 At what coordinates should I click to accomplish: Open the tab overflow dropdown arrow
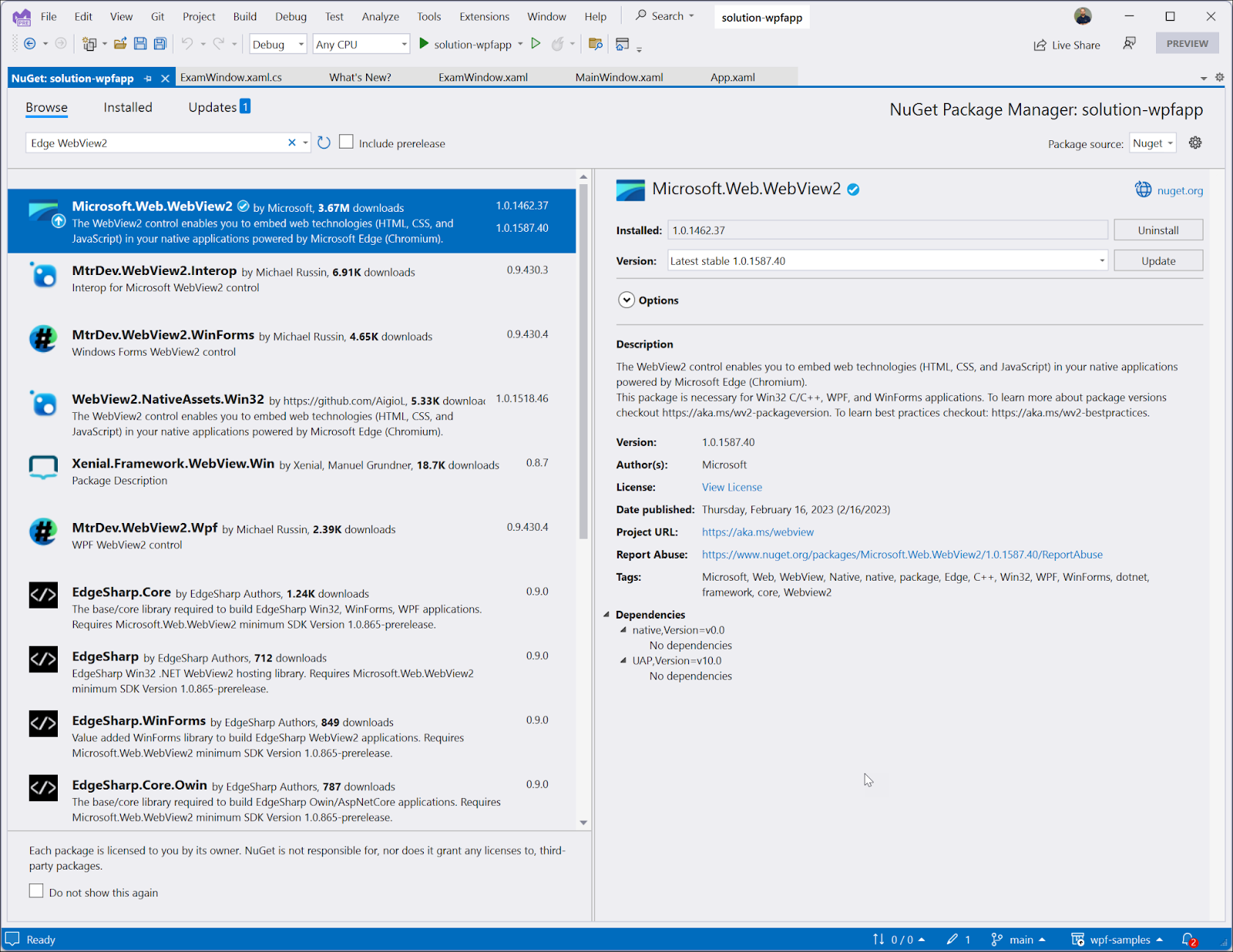[x=1204, y=78]
